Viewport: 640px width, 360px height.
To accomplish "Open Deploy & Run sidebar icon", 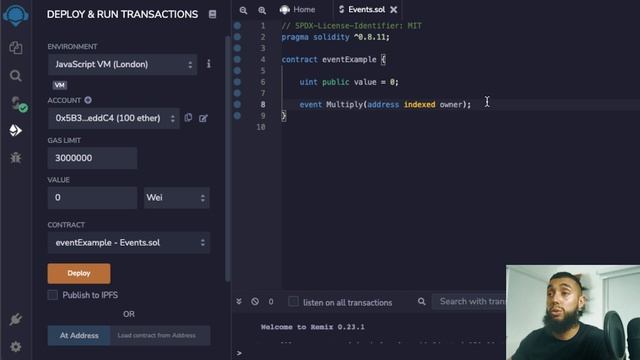I will click(x=16, y=130).
